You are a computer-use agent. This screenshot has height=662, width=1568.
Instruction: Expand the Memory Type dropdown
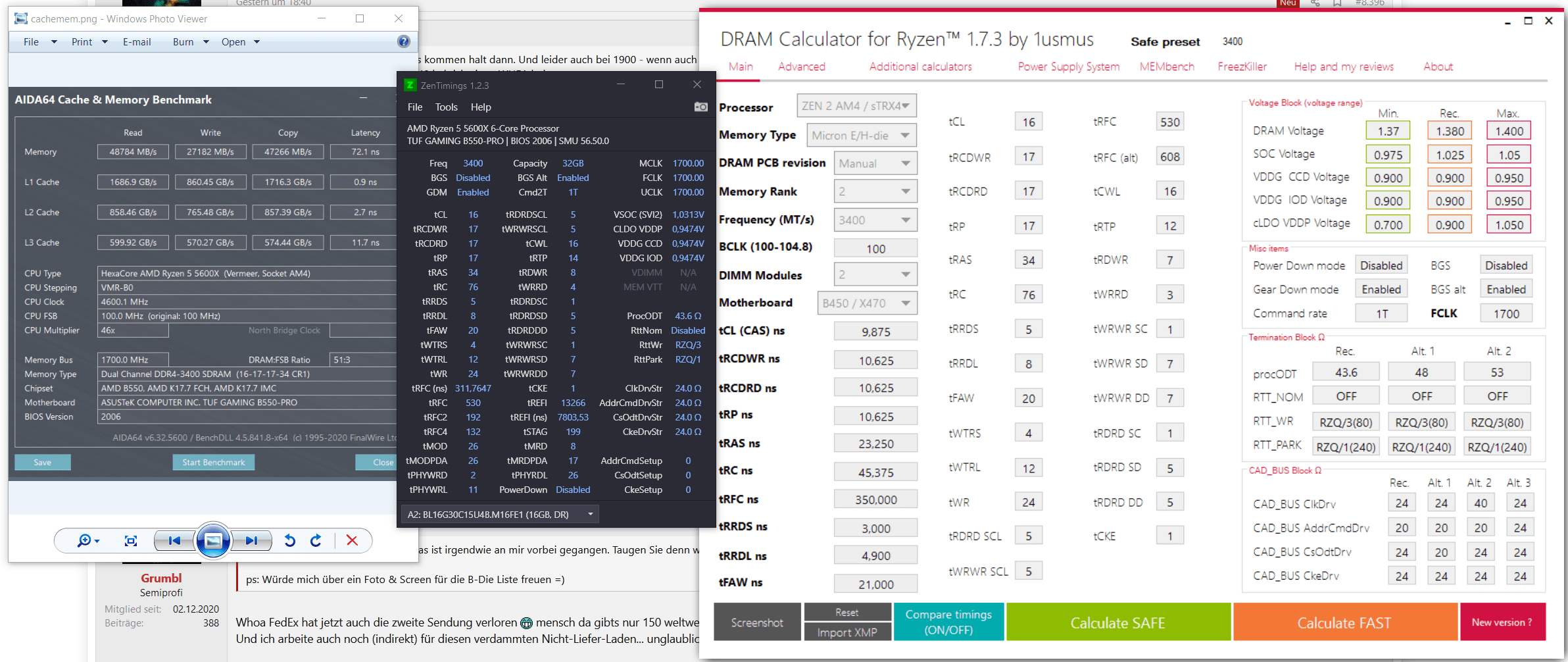[x=861, y=135]
